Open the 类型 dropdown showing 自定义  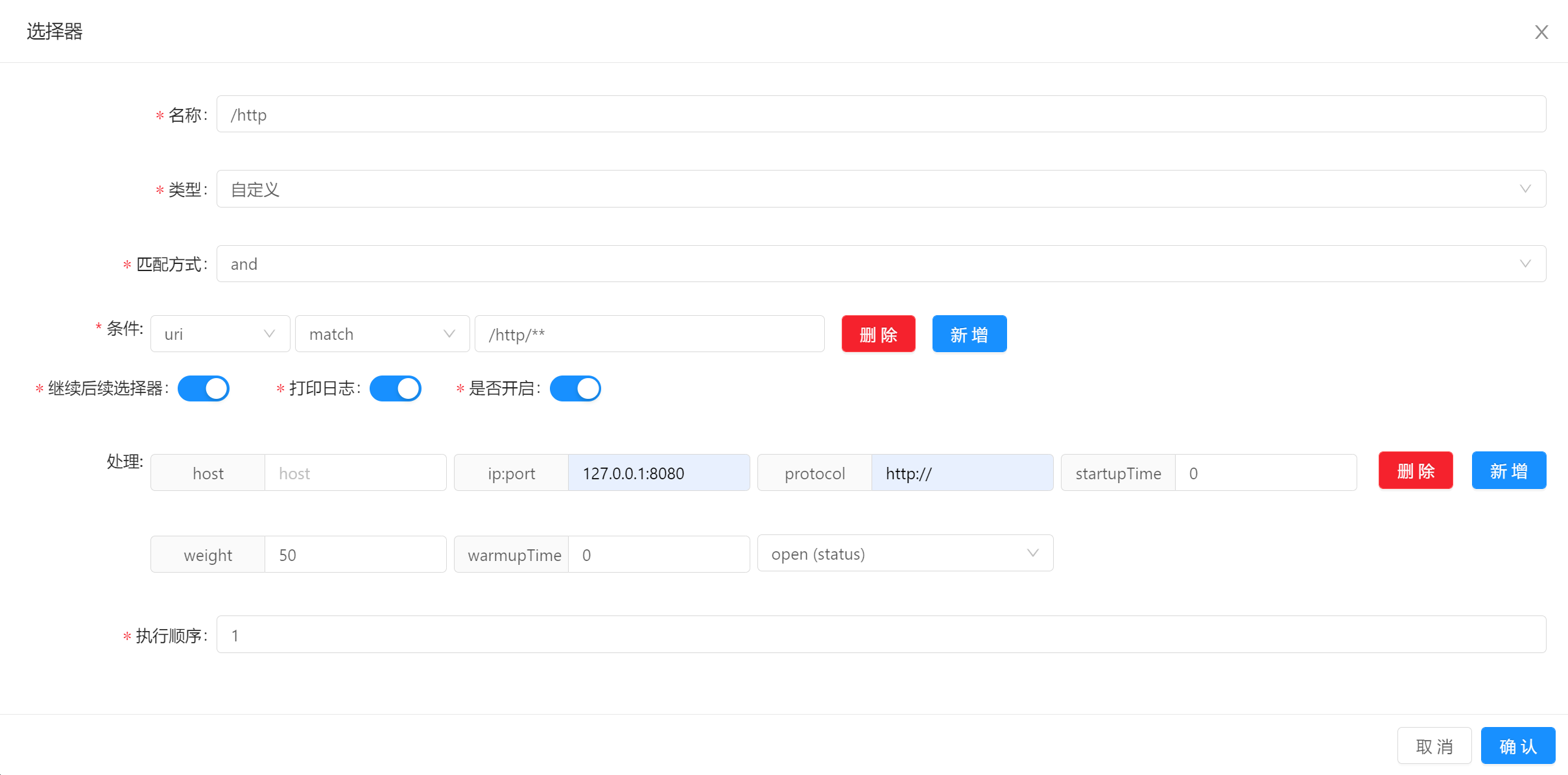click(x=881, y=189)
